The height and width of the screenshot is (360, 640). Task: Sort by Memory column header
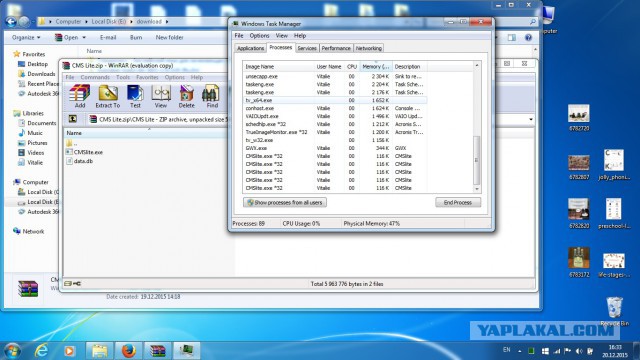376,67
